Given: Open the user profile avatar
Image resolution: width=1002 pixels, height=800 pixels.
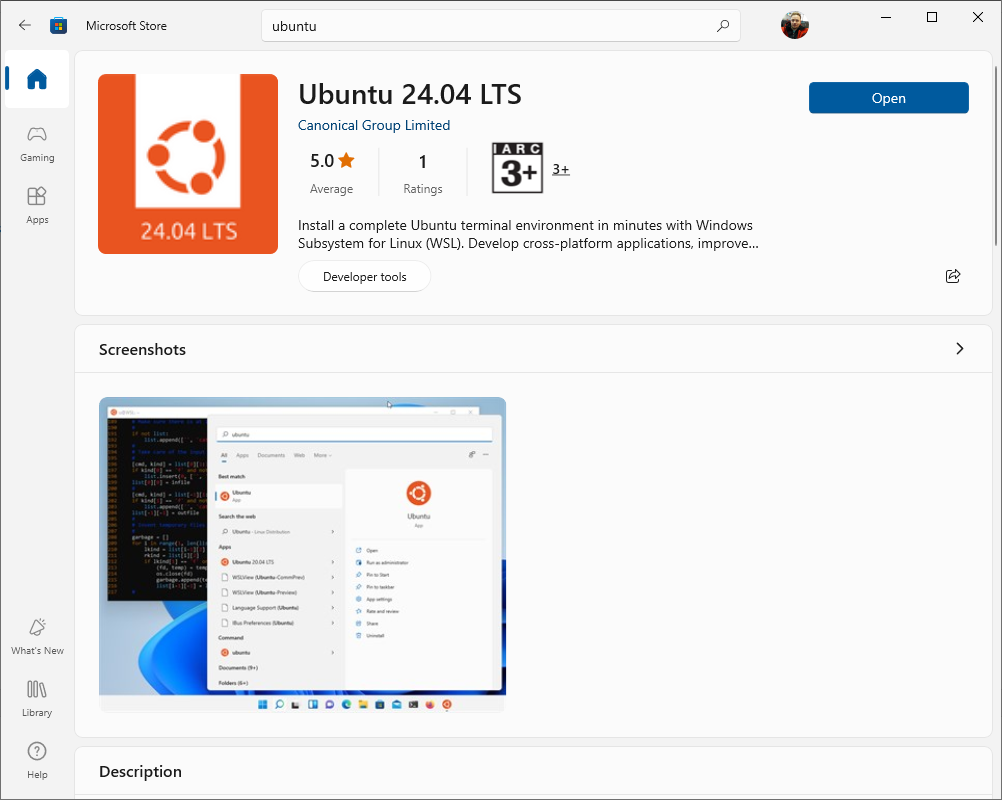Looking at the screenshot, I should pos(794,26).
